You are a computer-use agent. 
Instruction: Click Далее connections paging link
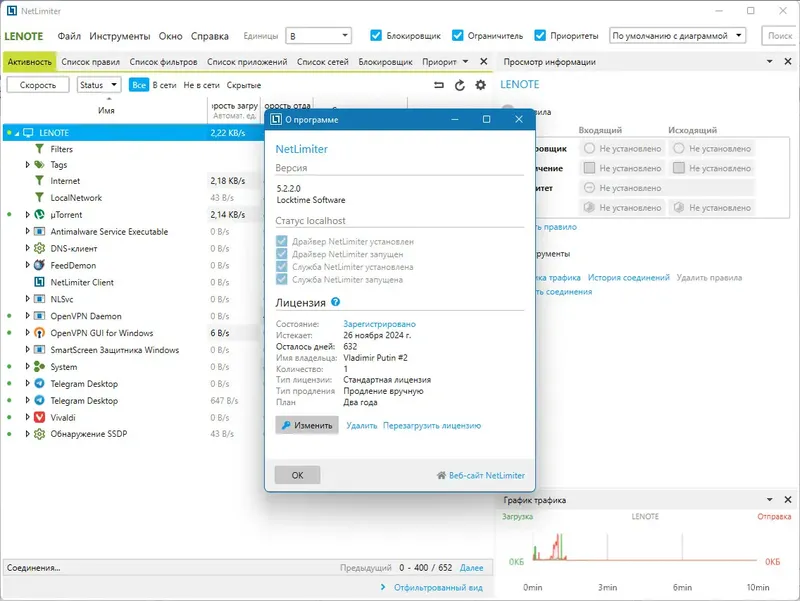point(471,568)
